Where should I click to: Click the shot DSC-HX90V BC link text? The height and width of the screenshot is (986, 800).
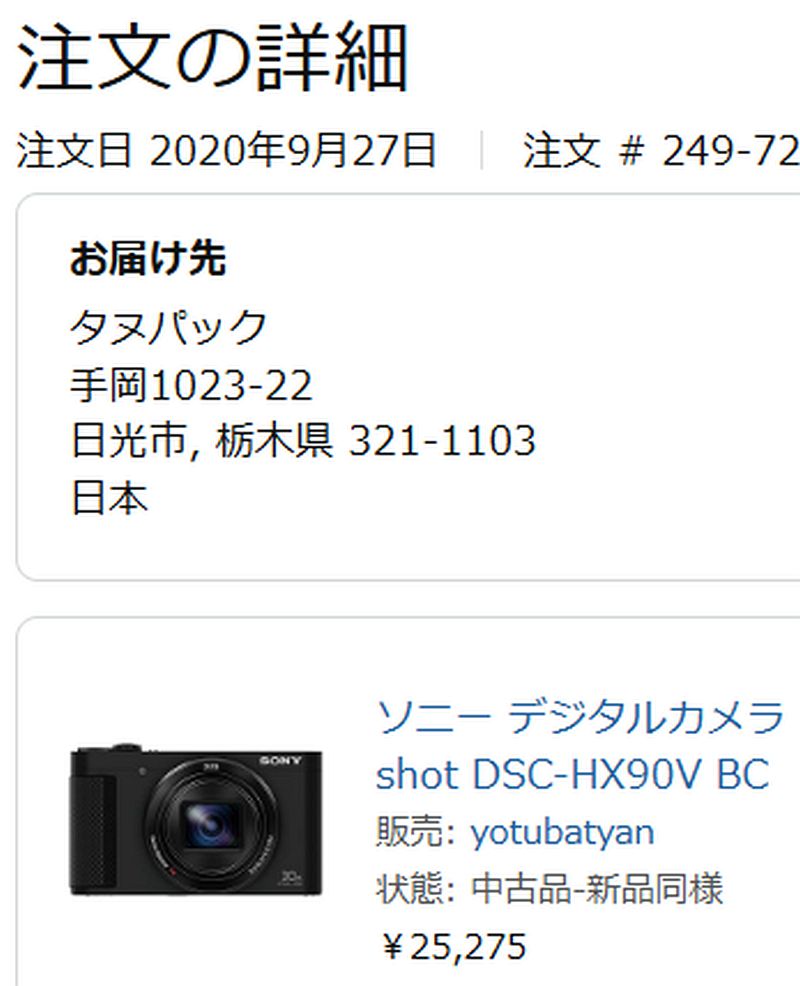pos(572,773)
